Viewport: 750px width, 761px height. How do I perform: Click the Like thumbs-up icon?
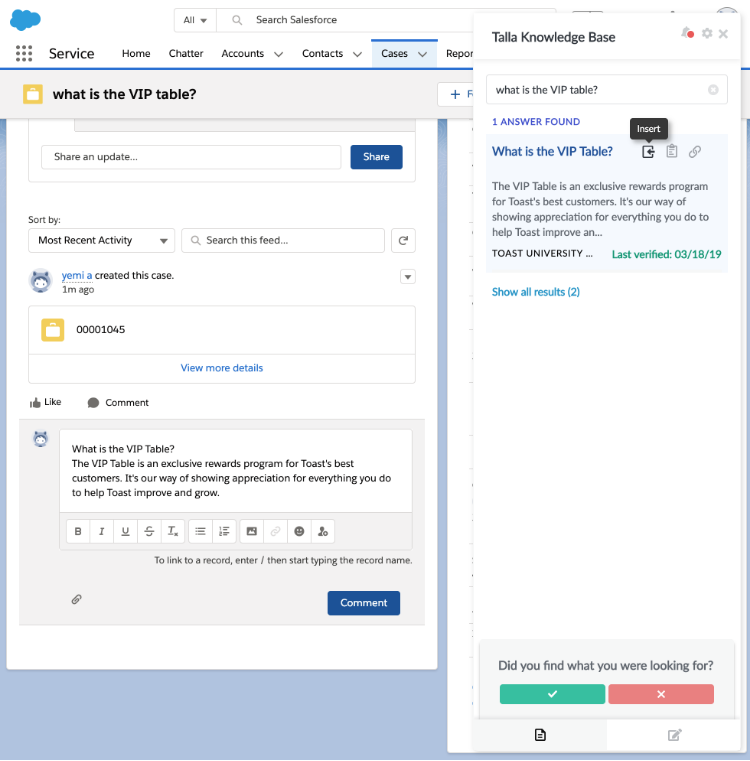(35, 402)
